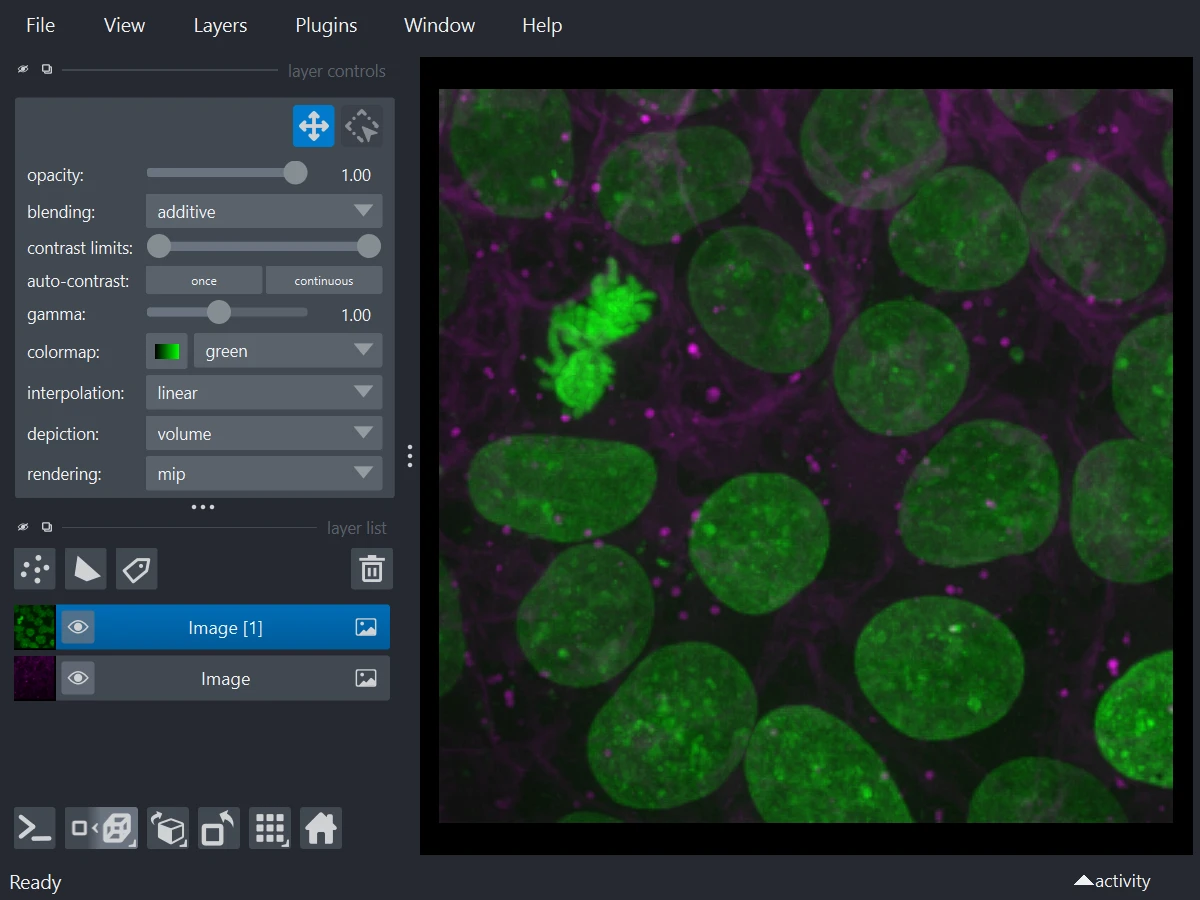This screenshot has height=900, width=1200.
Task: Hide the Image [1] layer
Action: point(78,628)
